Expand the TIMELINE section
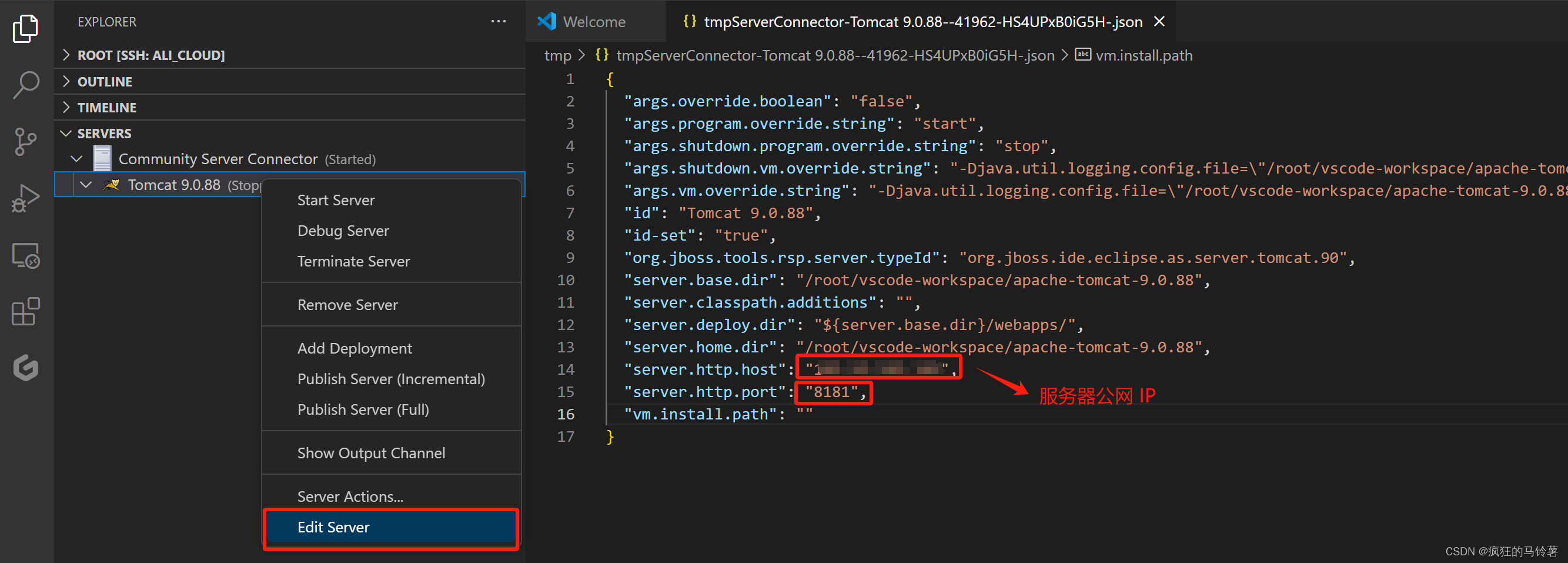 tap(106, 108)
